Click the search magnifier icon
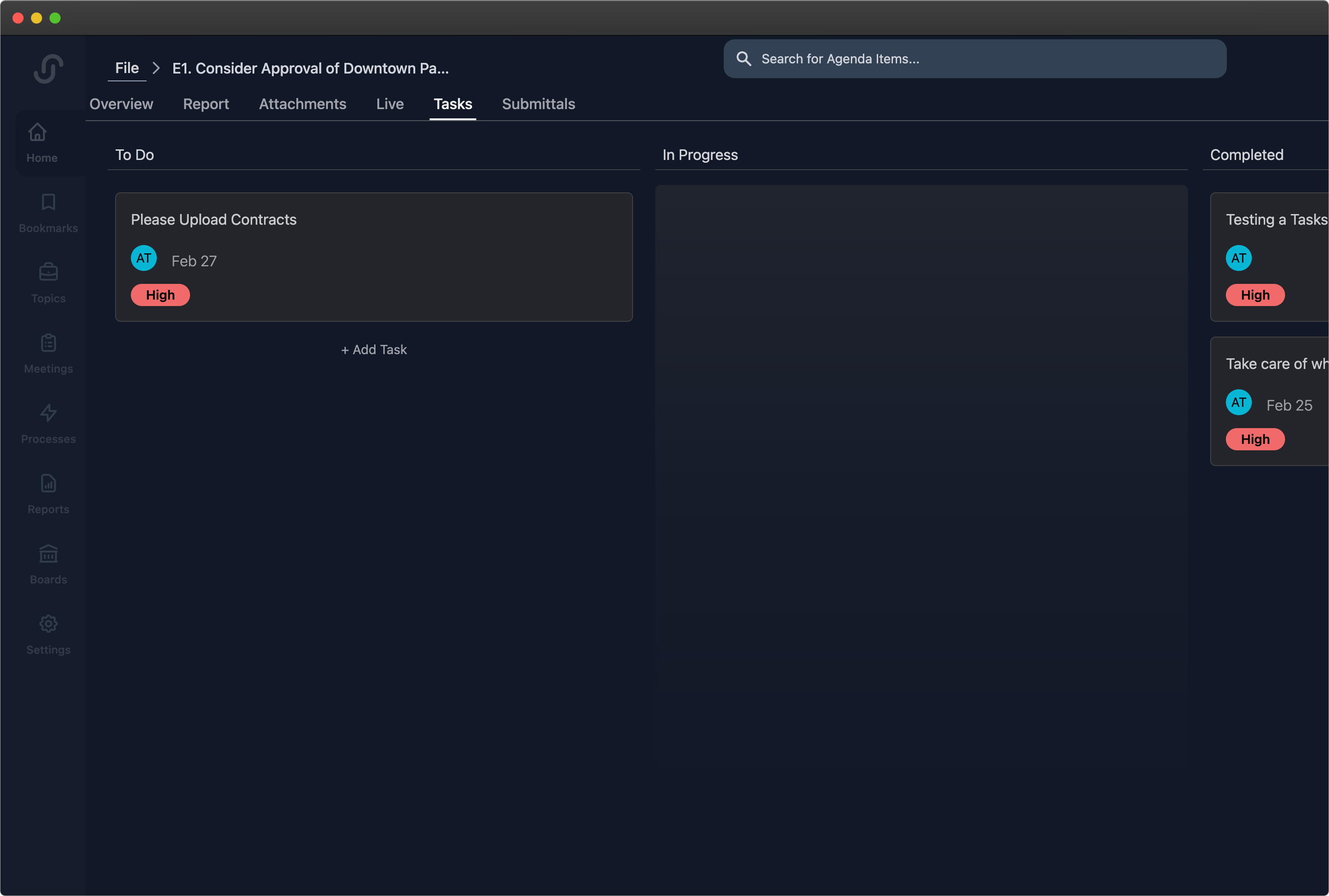 (x=744, y=59)
